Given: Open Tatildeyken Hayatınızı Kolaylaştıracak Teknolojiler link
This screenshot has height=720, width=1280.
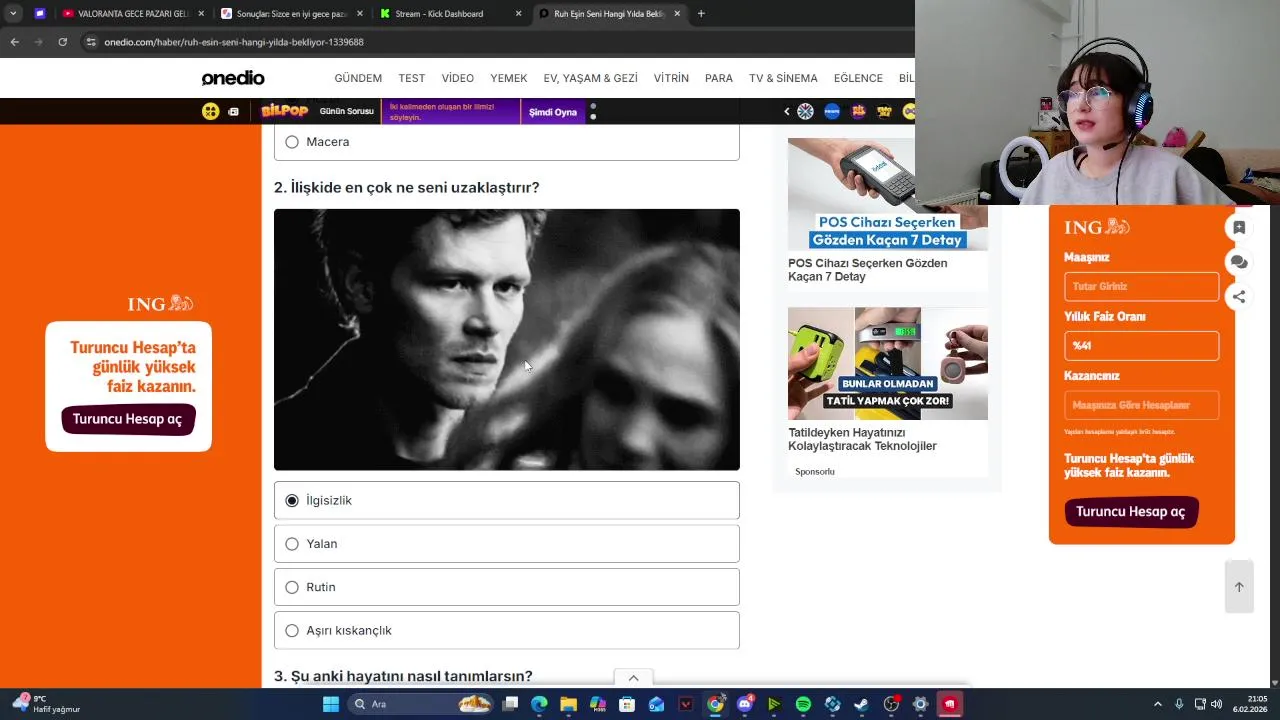Looking at the screenshot, I should (x=862, y=439).
